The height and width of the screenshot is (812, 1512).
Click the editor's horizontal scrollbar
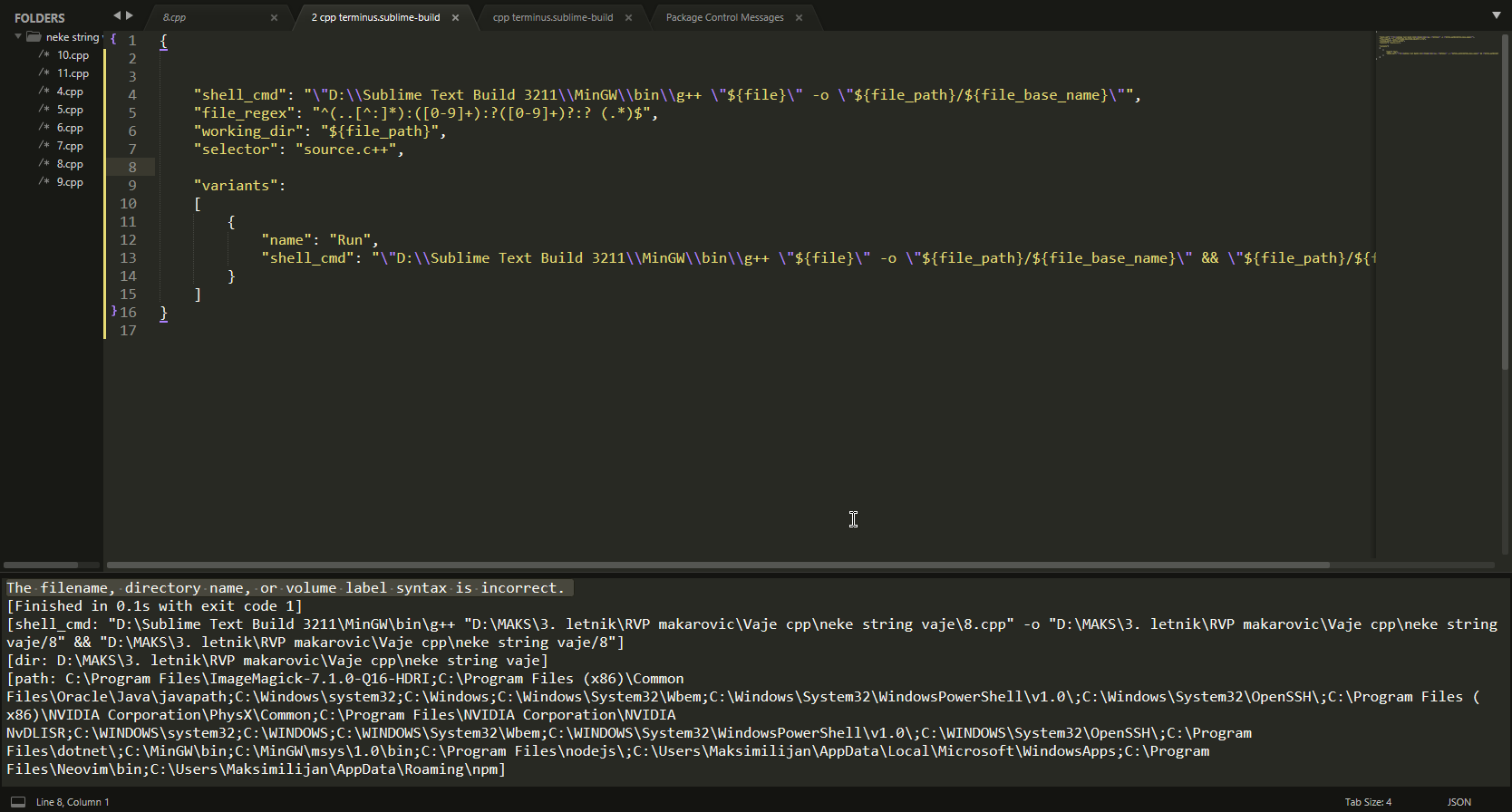coord(716,565)
